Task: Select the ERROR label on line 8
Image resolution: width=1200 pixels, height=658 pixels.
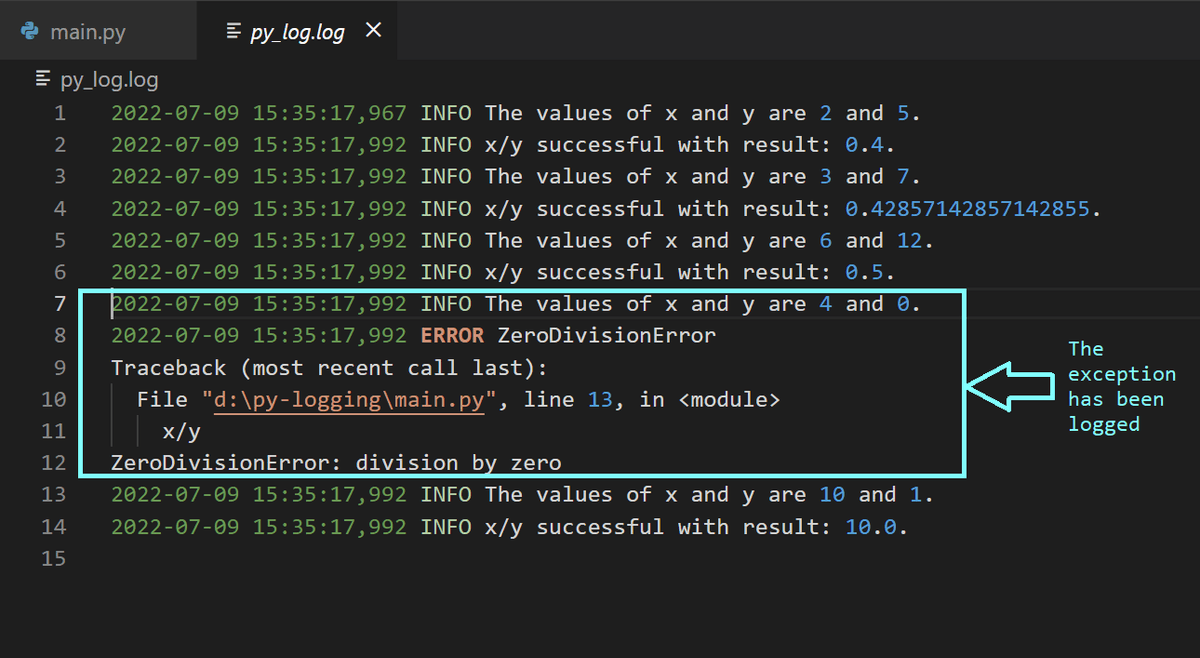Action: (x=452, y=335)
